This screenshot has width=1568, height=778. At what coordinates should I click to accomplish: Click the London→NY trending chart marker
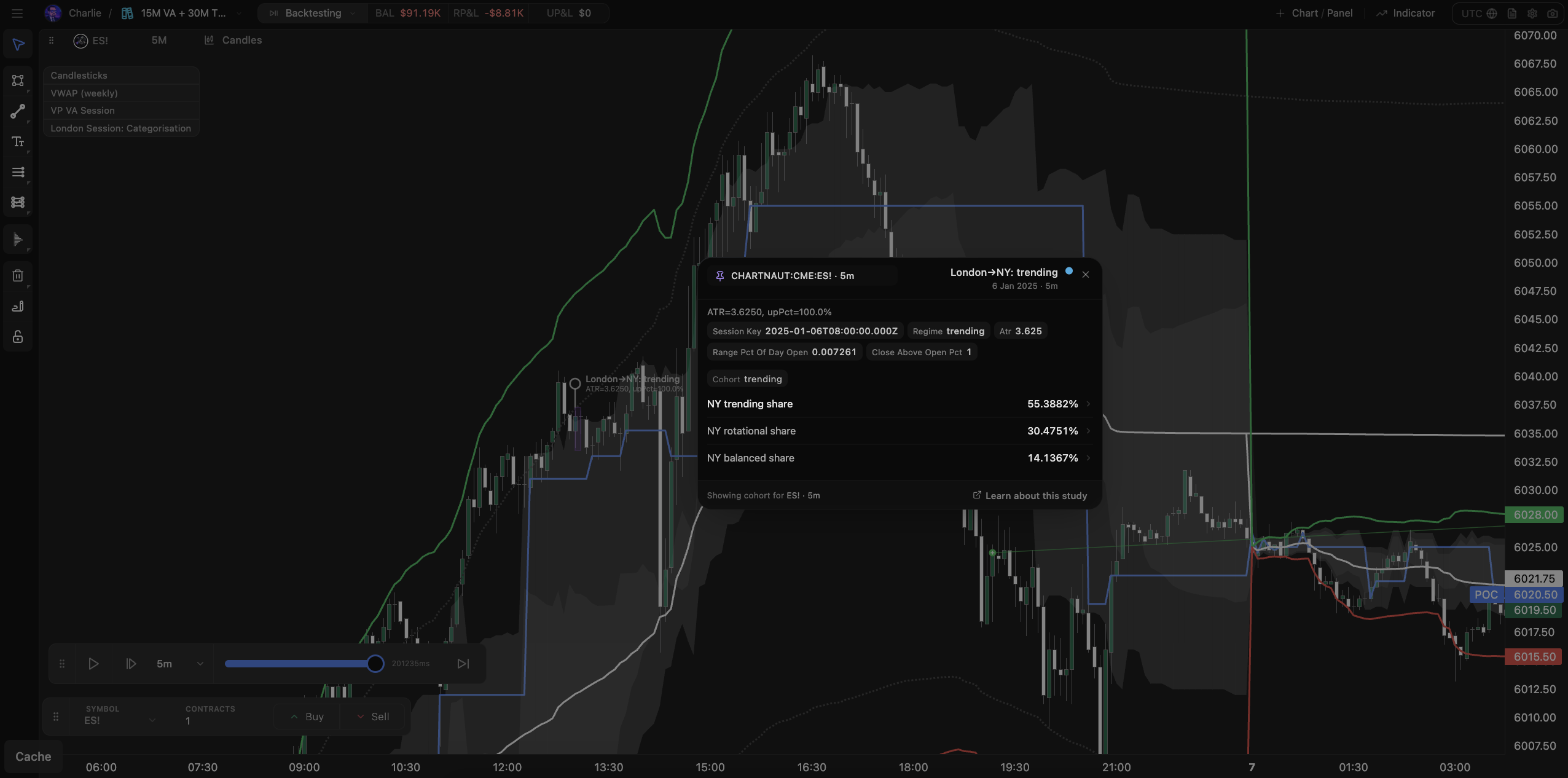click(x=575, y=384)
